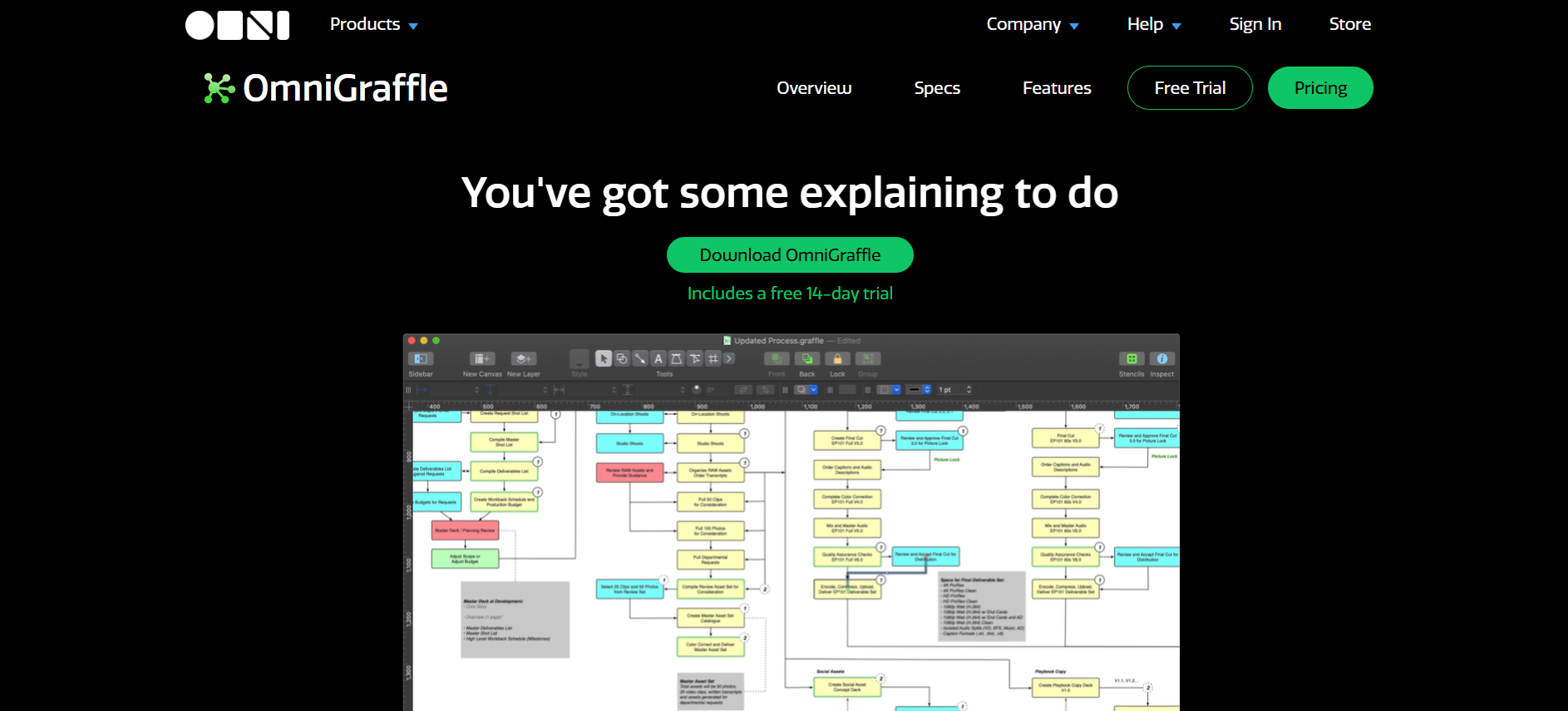This screenshot has width=1568, height=711.
Task: Select the arrow Selection tool in screenshot
Action: click(x=604, y=358)
